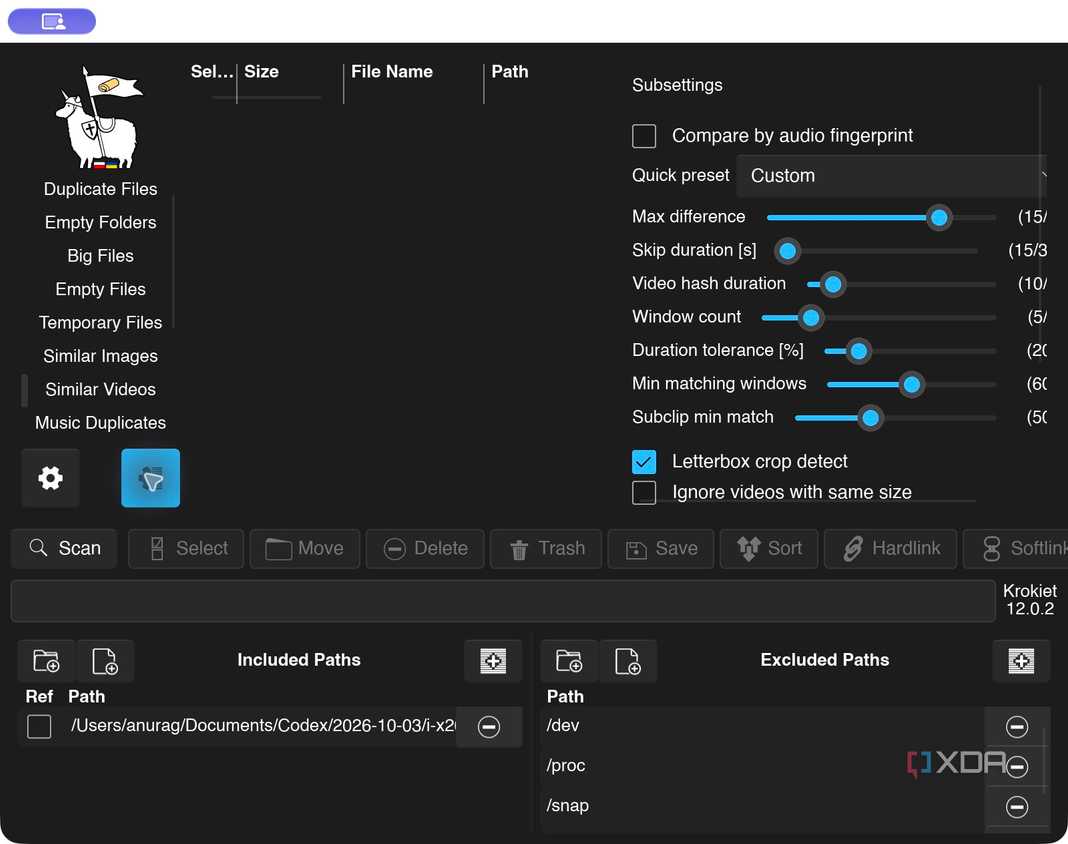This screenshot has width=1068, height=844.
Task: Click the add file icon for Excluded Paths
Action: (x=627, y=661)
